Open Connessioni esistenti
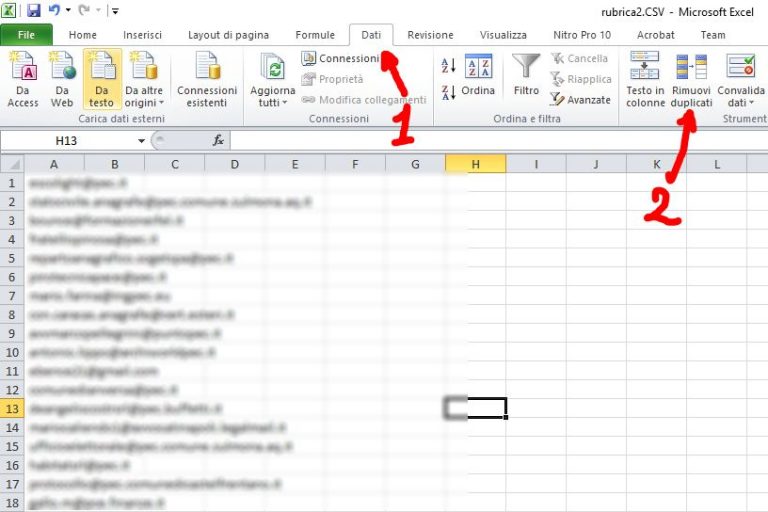768x512 pixels. click(x=207, y=79)
